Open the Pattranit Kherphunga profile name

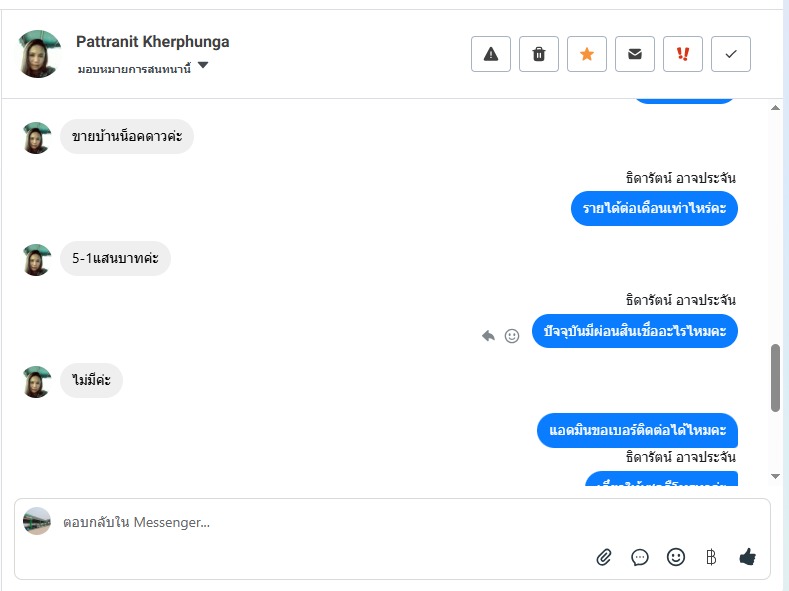pyautogui.click(x=152, y=42)
